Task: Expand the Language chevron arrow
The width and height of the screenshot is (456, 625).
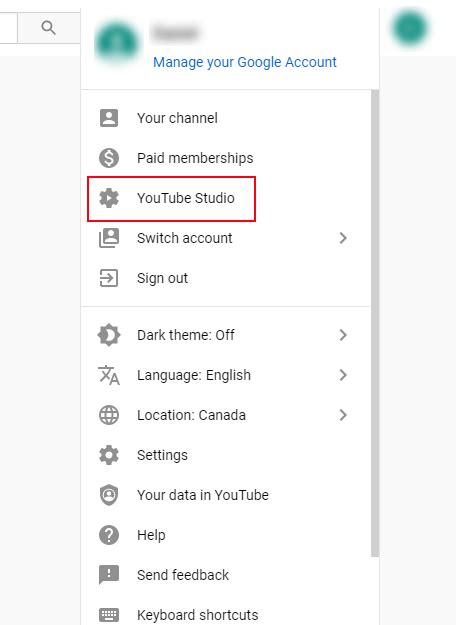Action: tap(343, 375)
